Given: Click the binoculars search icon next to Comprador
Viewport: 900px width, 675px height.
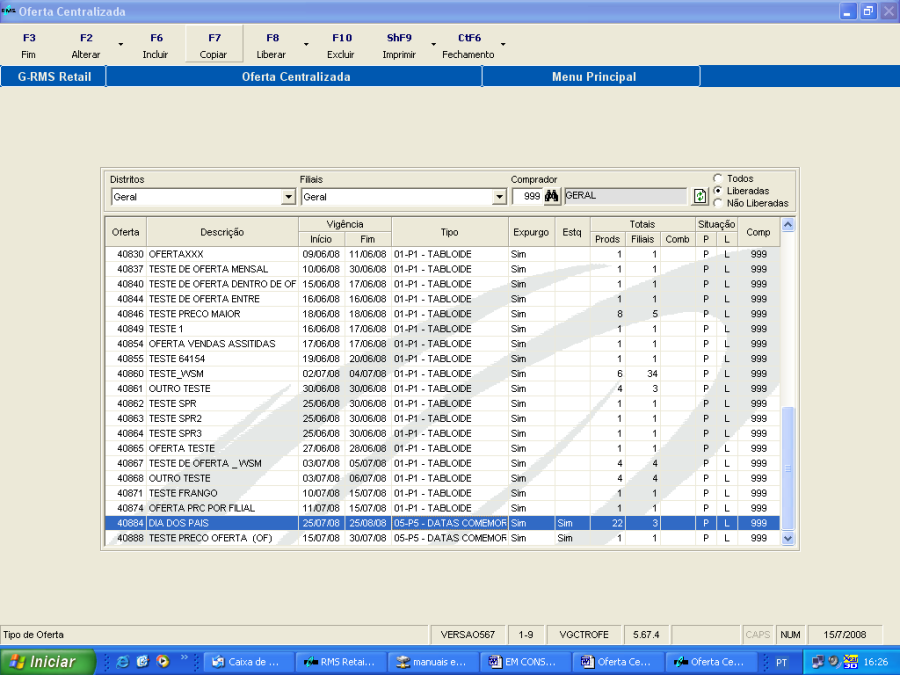Looking at the screenshot, I should point(551,196).
